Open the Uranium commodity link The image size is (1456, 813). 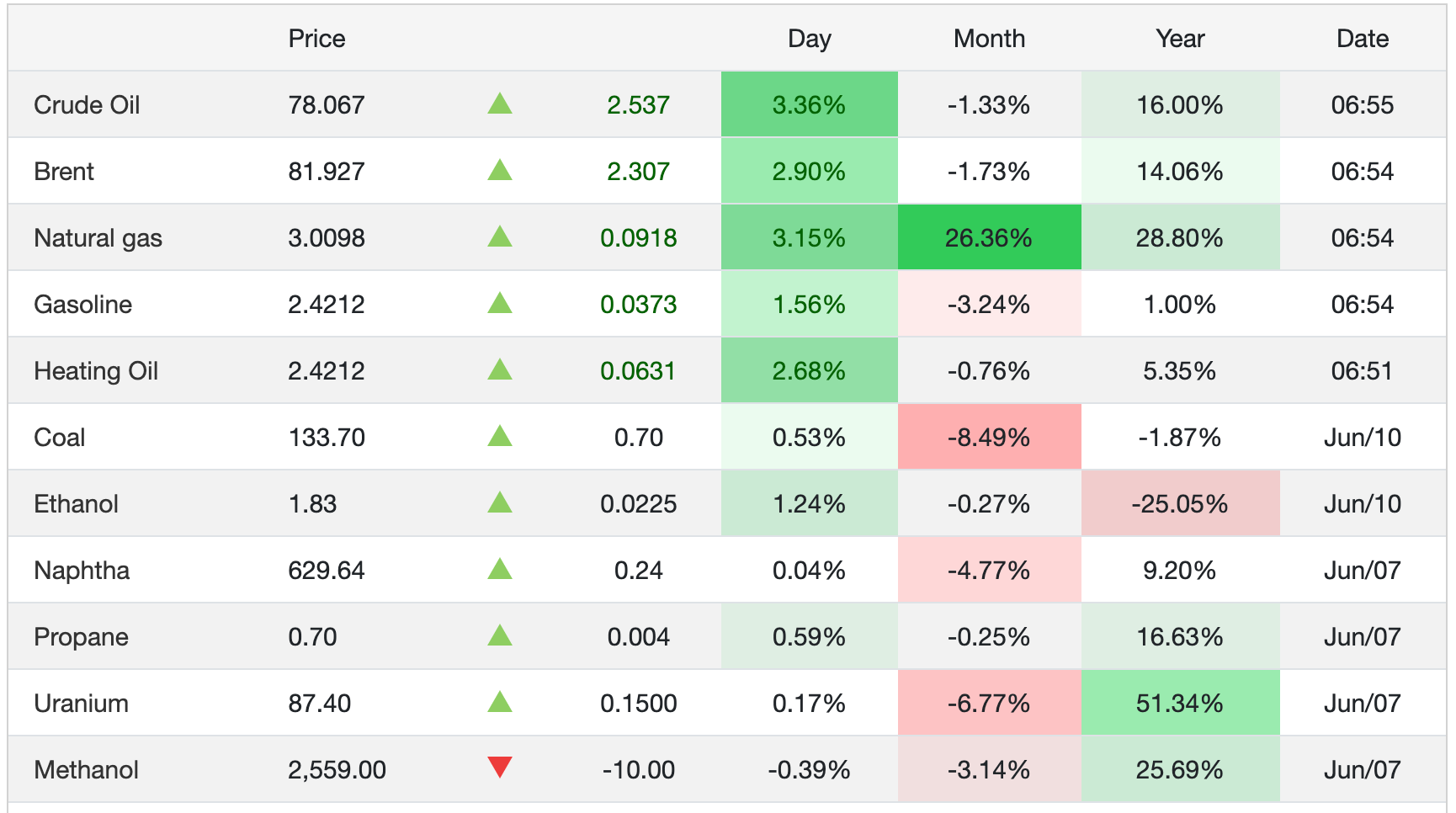(x=81, y=704)
